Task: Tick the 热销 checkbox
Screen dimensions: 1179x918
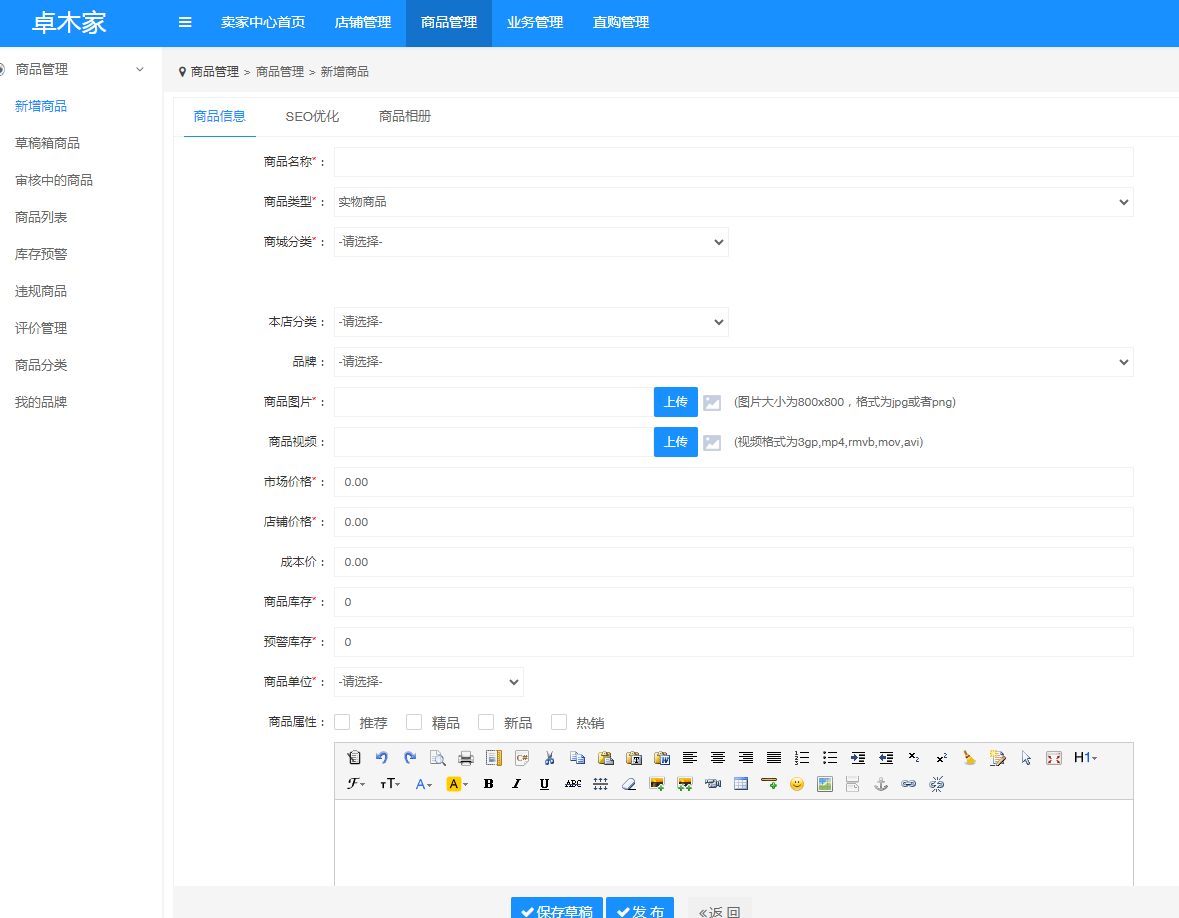Action: [559, 722]
